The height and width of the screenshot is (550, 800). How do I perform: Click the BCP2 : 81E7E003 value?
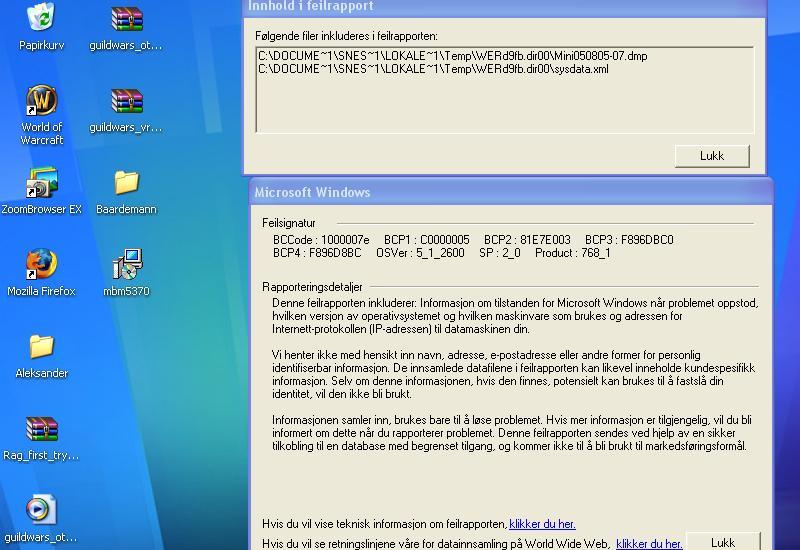[x=527, y=240]
